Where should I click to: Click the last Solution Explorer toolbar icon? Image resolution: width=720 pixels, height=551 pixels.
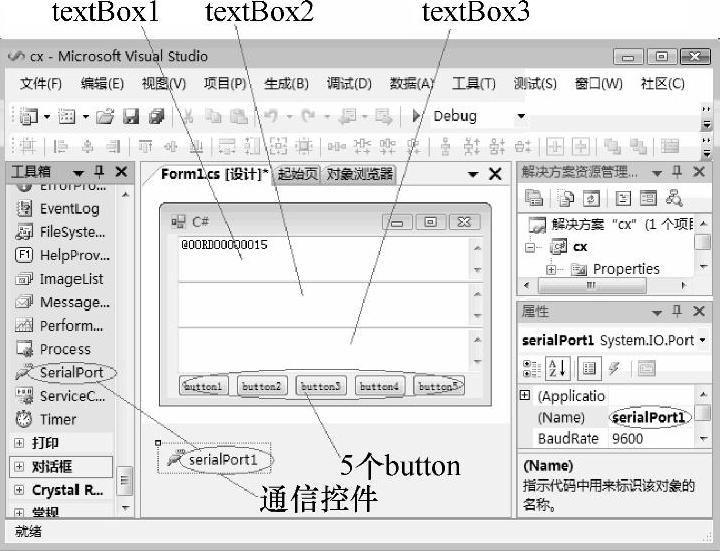pos(674,198)
